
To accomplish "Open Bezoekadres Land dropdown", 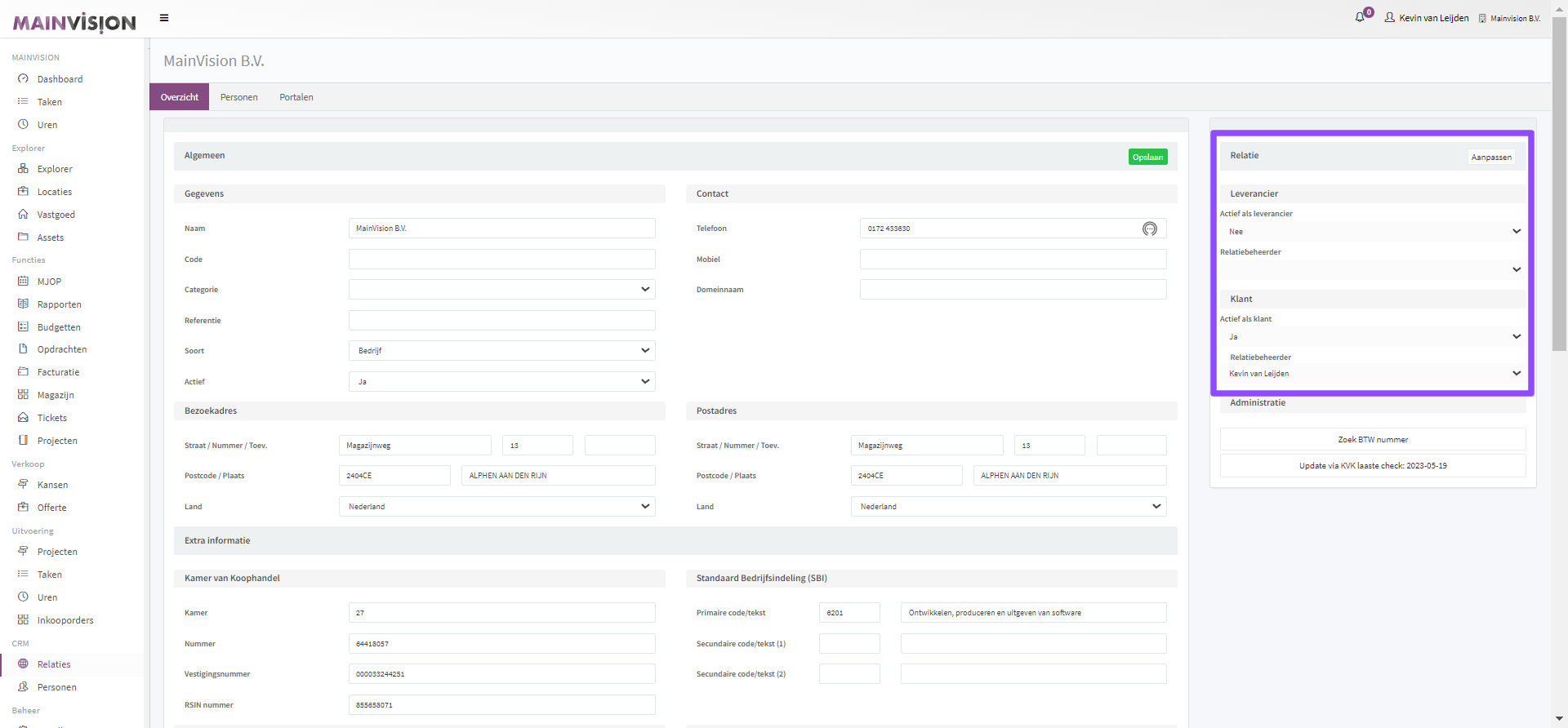I will [497, 507].
